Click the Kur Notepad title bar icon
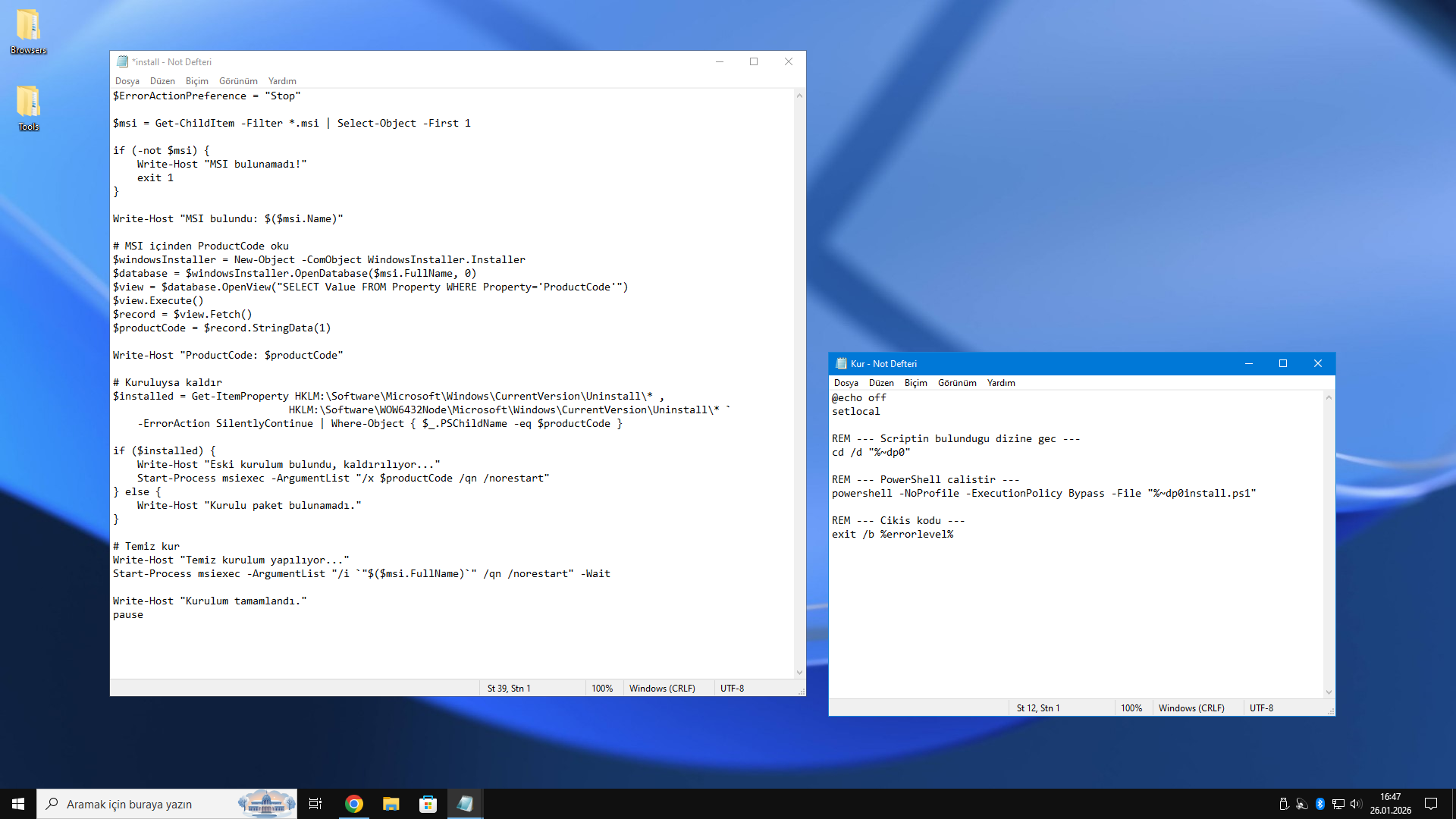This screenshot has width=1456, height=819. point(841,363)
